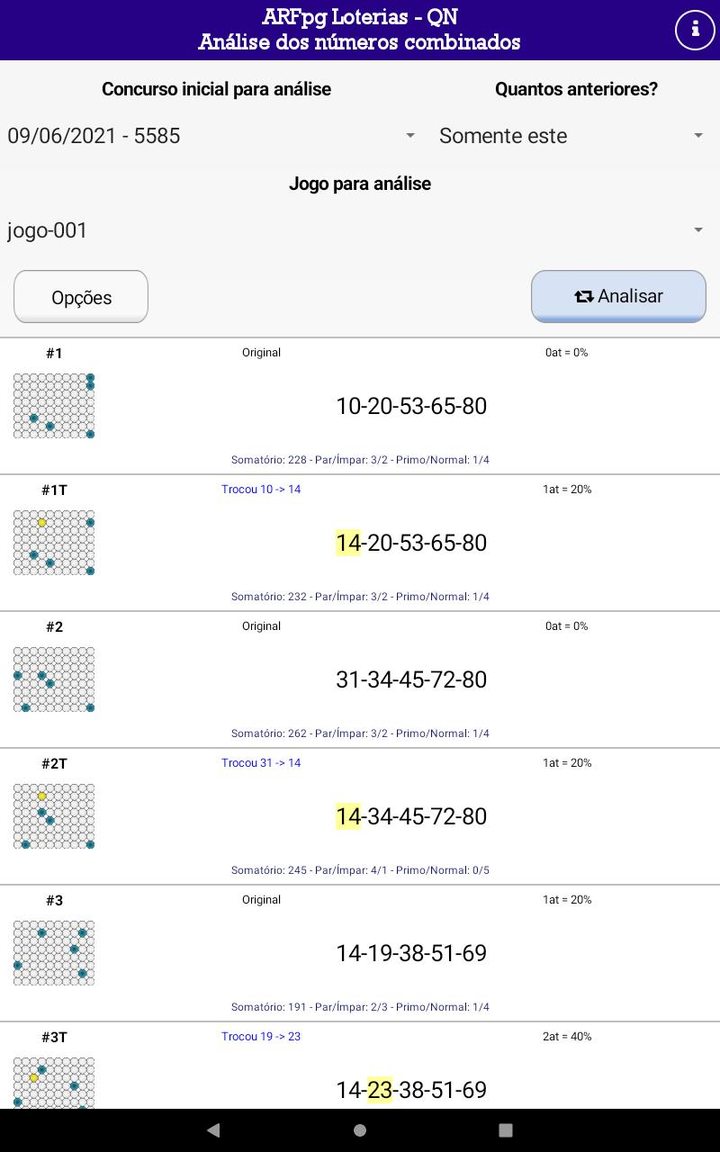Click the number grid thumbnail for #1
The width and height of the screenshot is (720, 1152).
[54, 406]
